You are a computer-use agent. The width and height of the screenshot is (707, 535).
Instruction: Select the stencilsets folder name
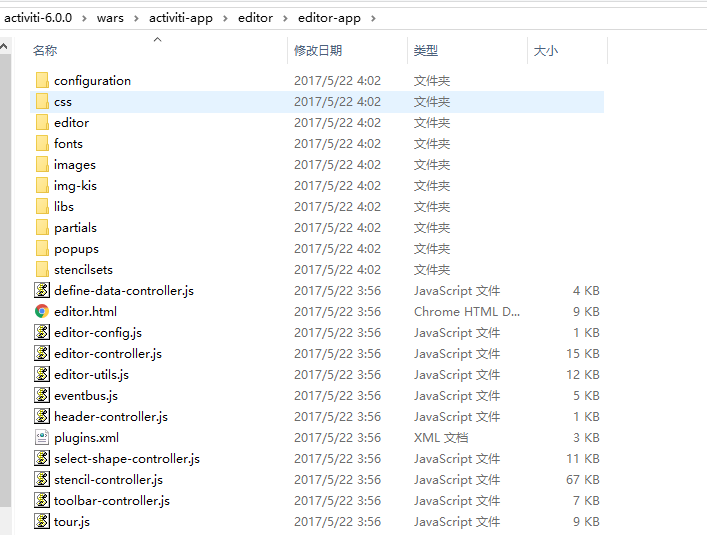pyautogui.click(x=83, y=270)
